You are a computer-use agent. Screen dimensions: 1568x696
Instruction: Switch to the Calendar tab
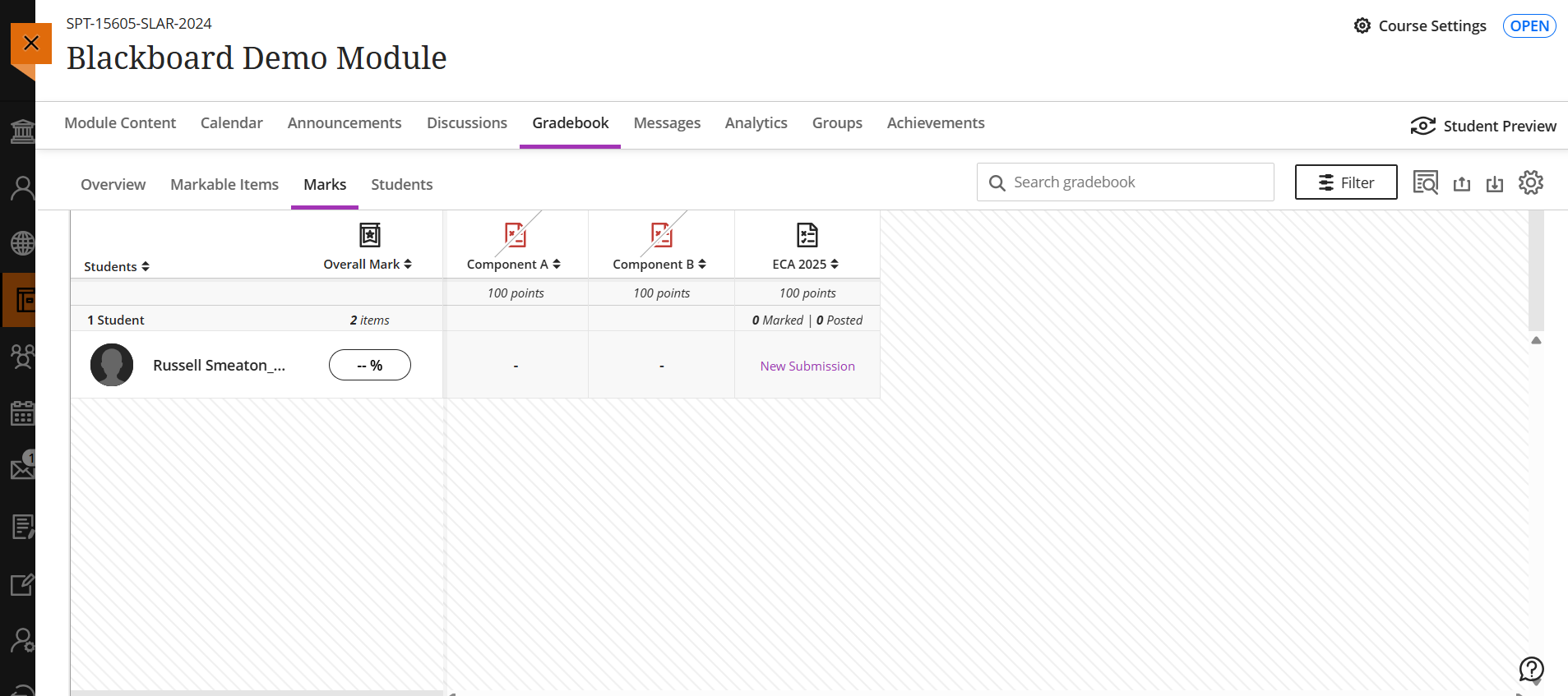[x=232, y=122]
